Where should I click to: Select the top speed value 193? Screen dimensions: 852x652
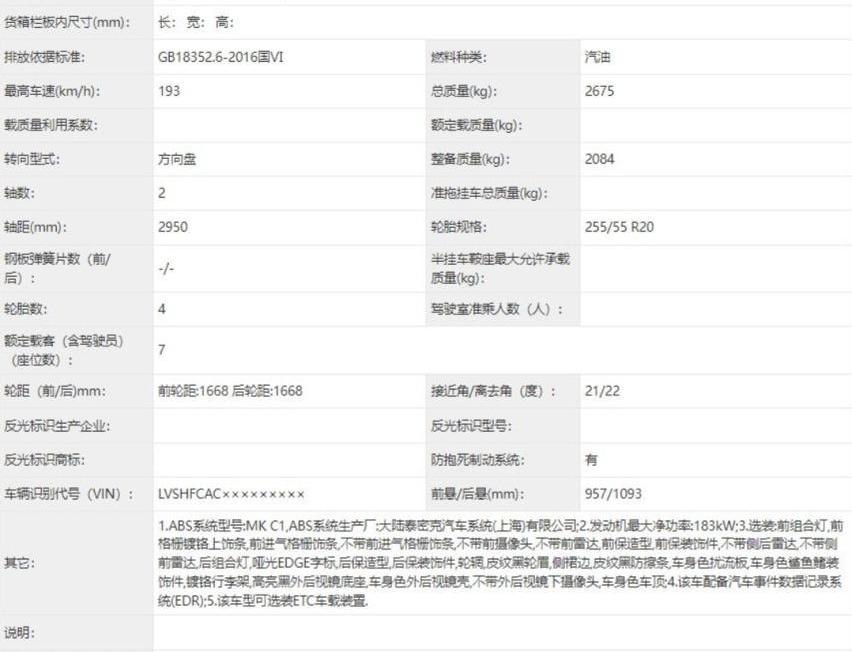[x=169, y=91]
